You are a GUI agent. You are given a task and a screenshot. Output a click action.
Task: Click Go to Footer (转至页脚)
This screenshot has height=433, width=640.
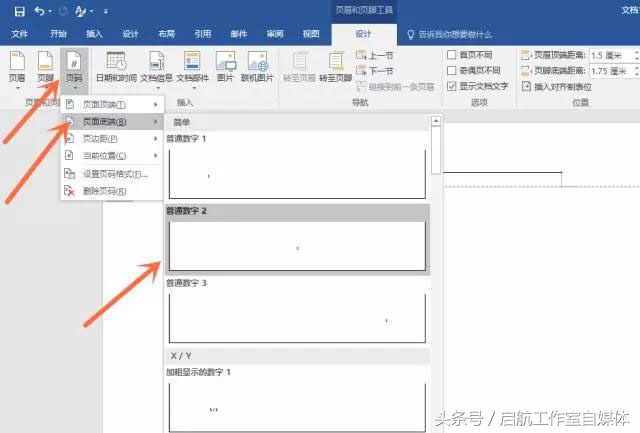pos(336,67)
